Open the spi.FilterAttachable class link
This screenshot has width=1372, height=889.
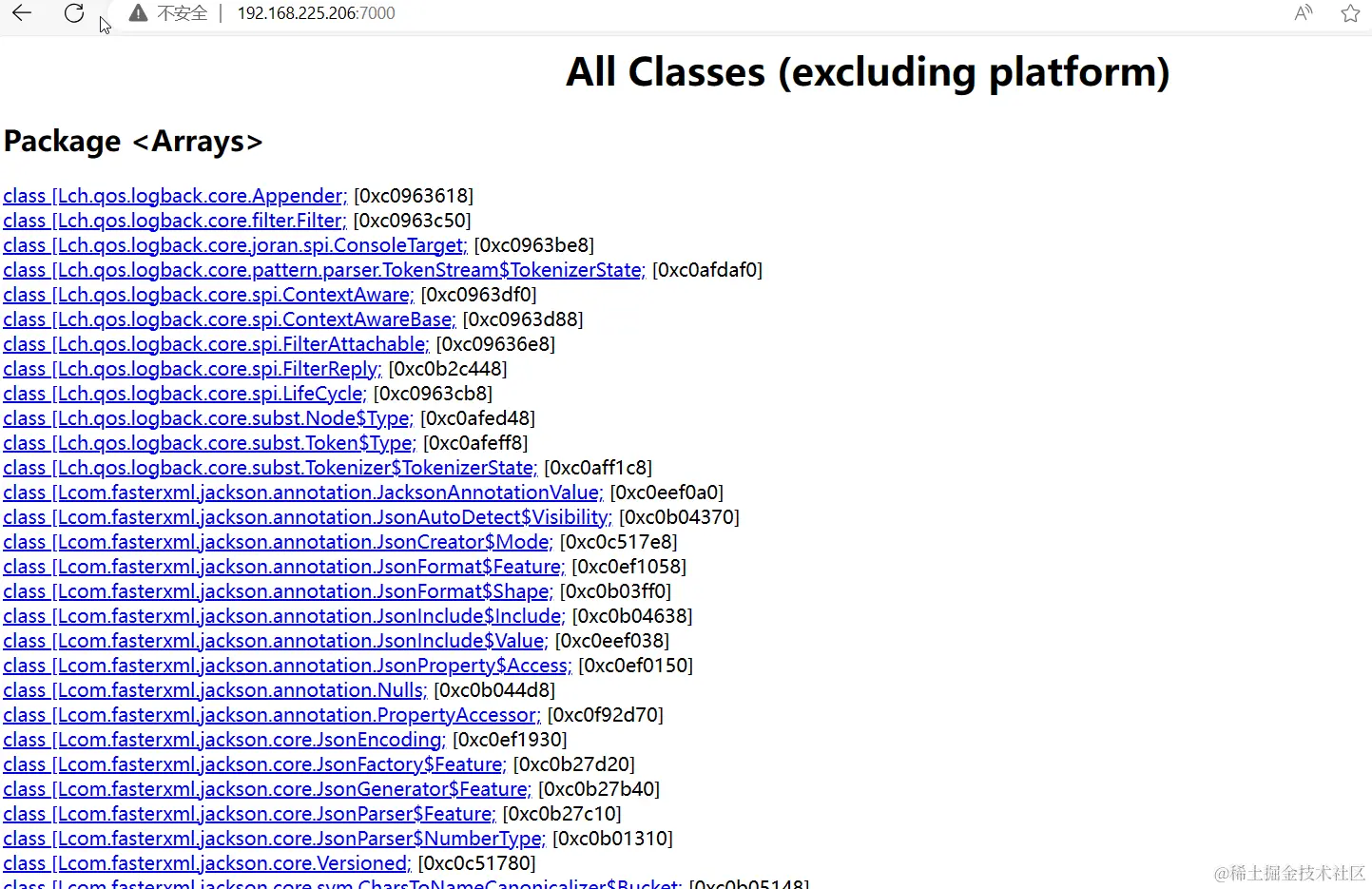[216, 344]
